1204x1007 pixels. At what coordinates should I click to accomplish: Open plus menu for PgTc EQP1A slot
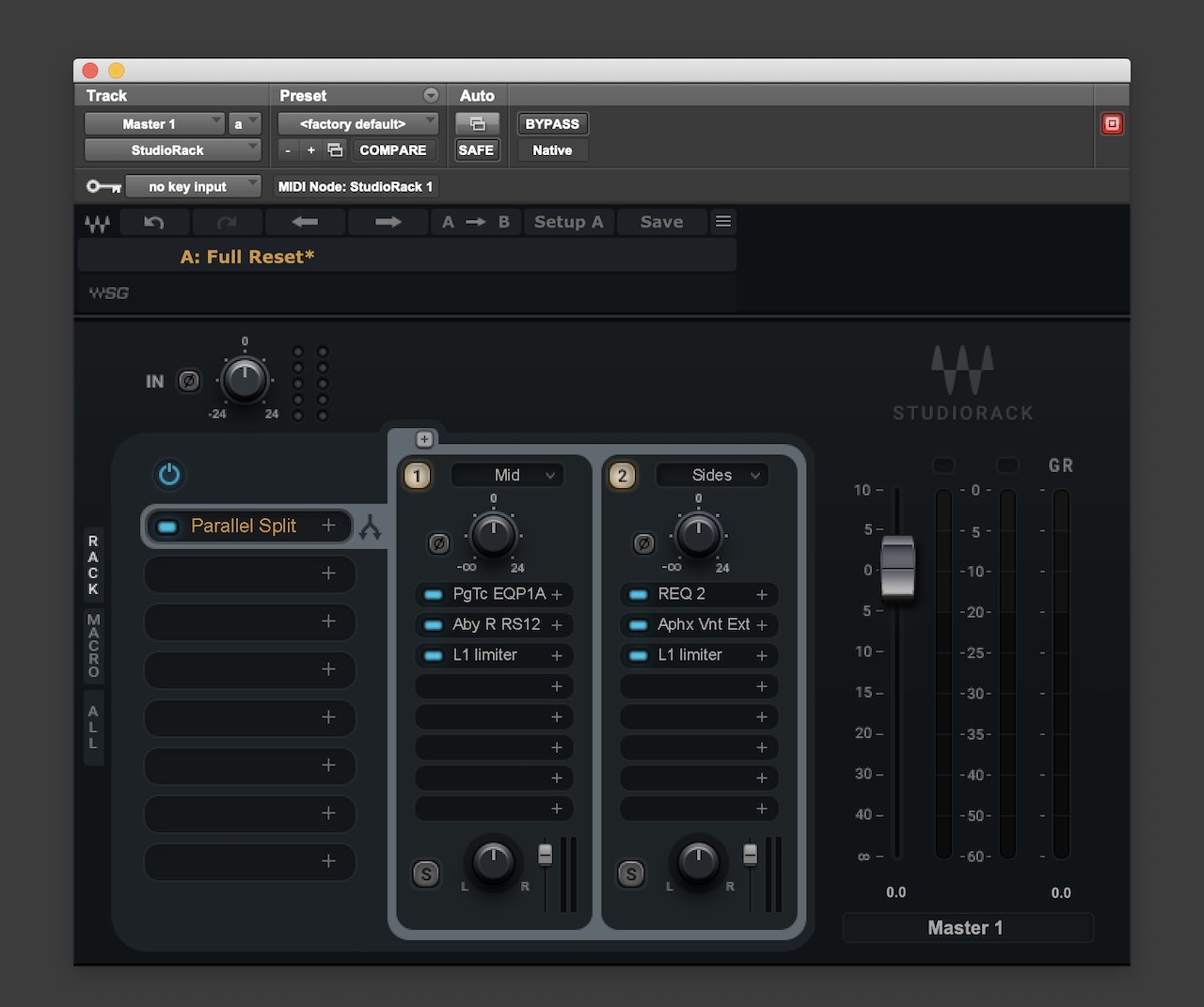tap(557, 594)
